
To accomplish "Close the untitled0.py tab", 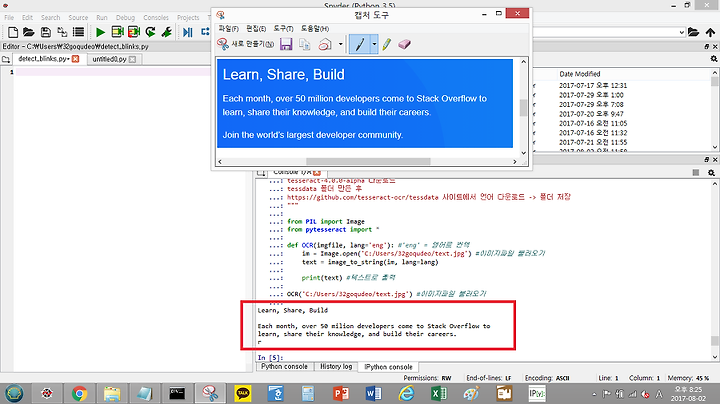I will 132,59.
